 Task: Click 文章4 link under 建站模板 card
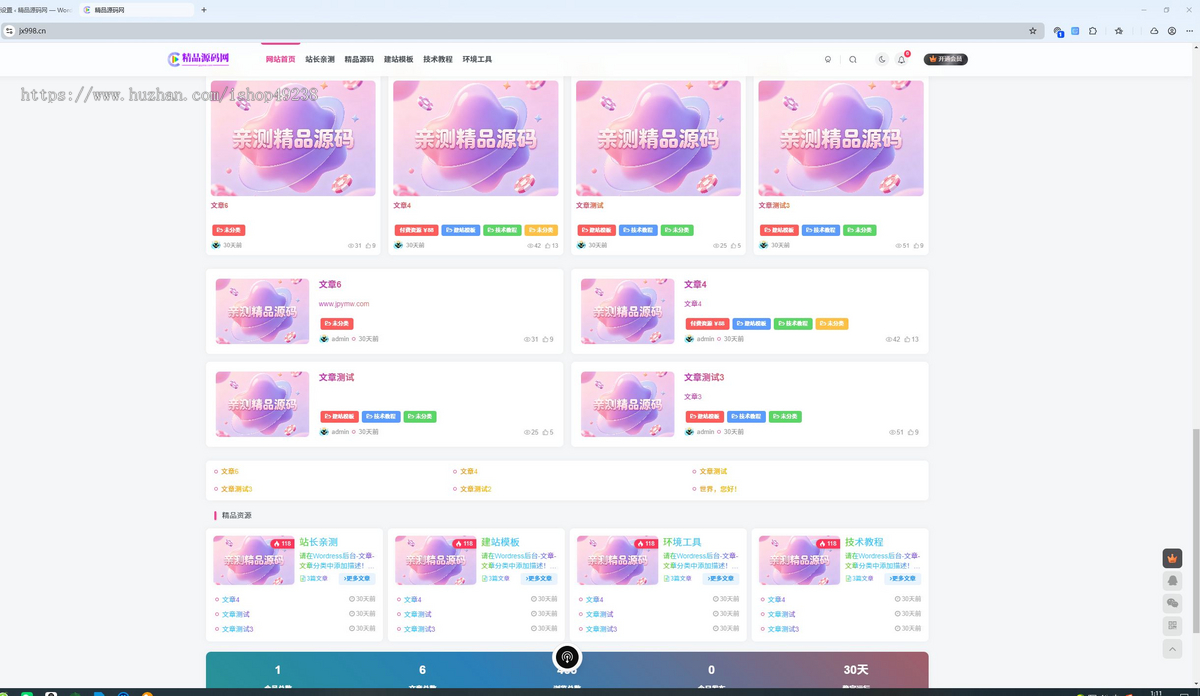tap(413, 600)
